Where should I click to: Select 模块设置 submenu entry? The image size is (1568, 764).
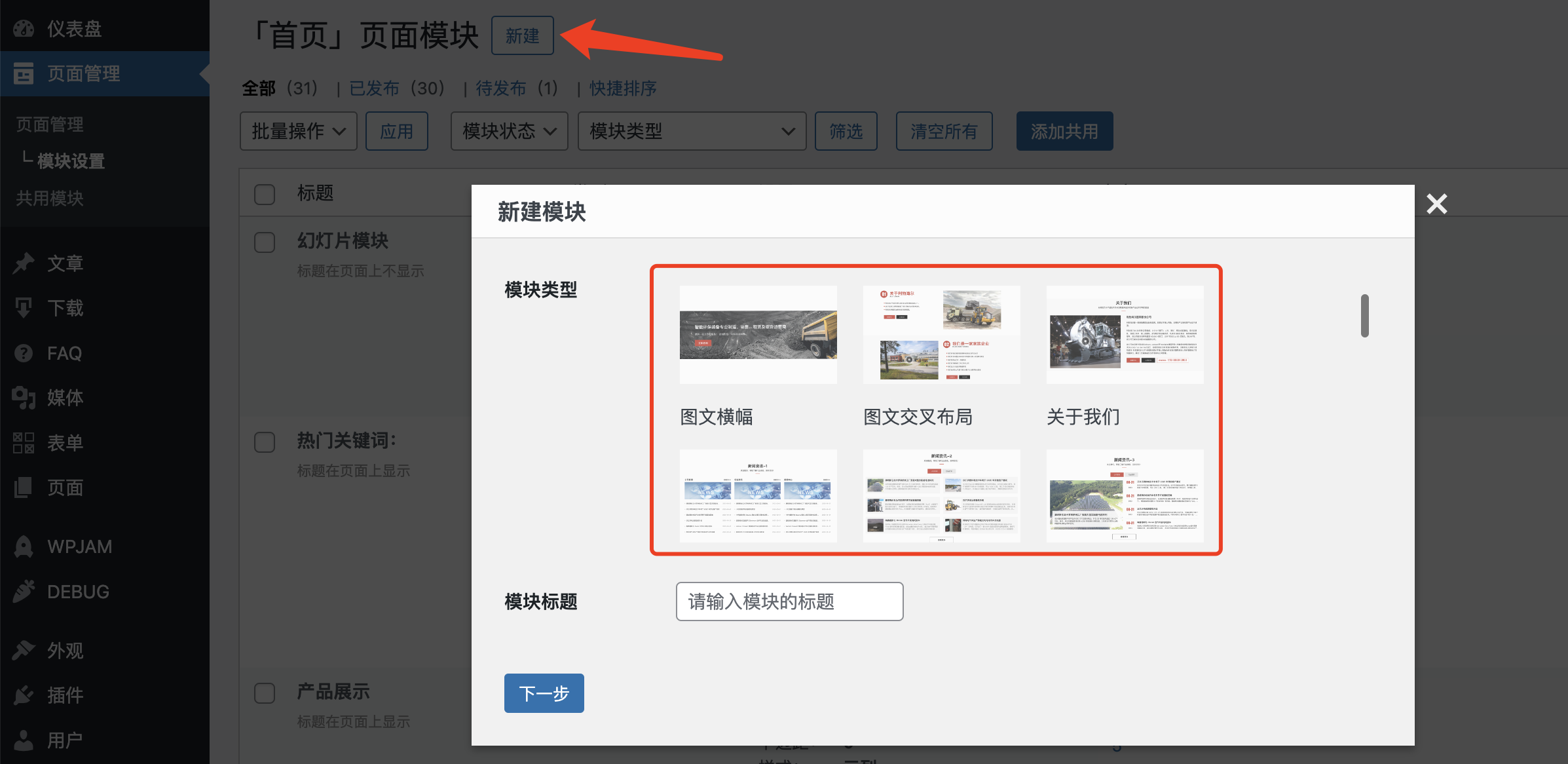pos(71,161)
